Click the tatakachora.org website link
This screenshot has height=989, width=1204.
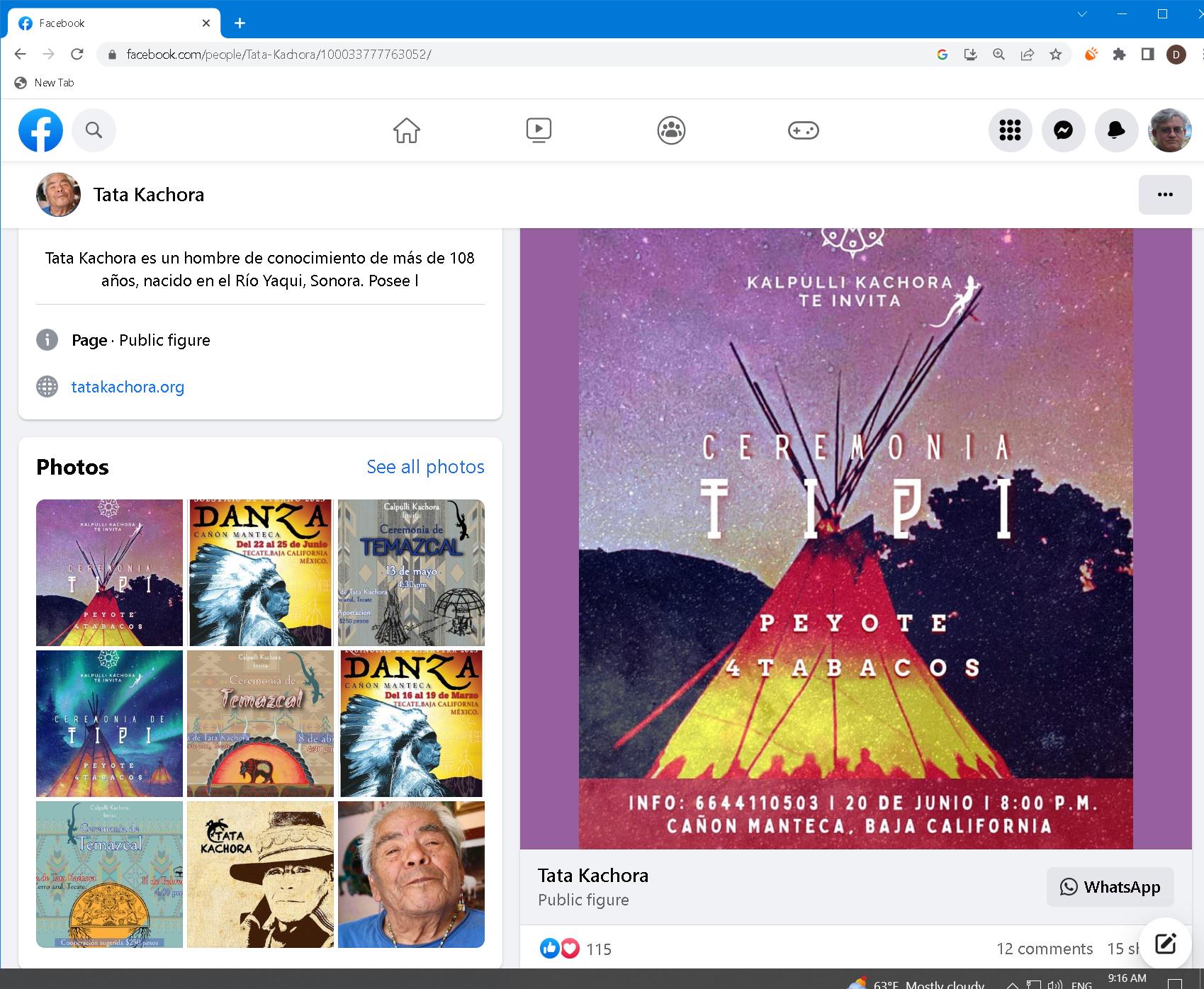[x=128, y=387]
